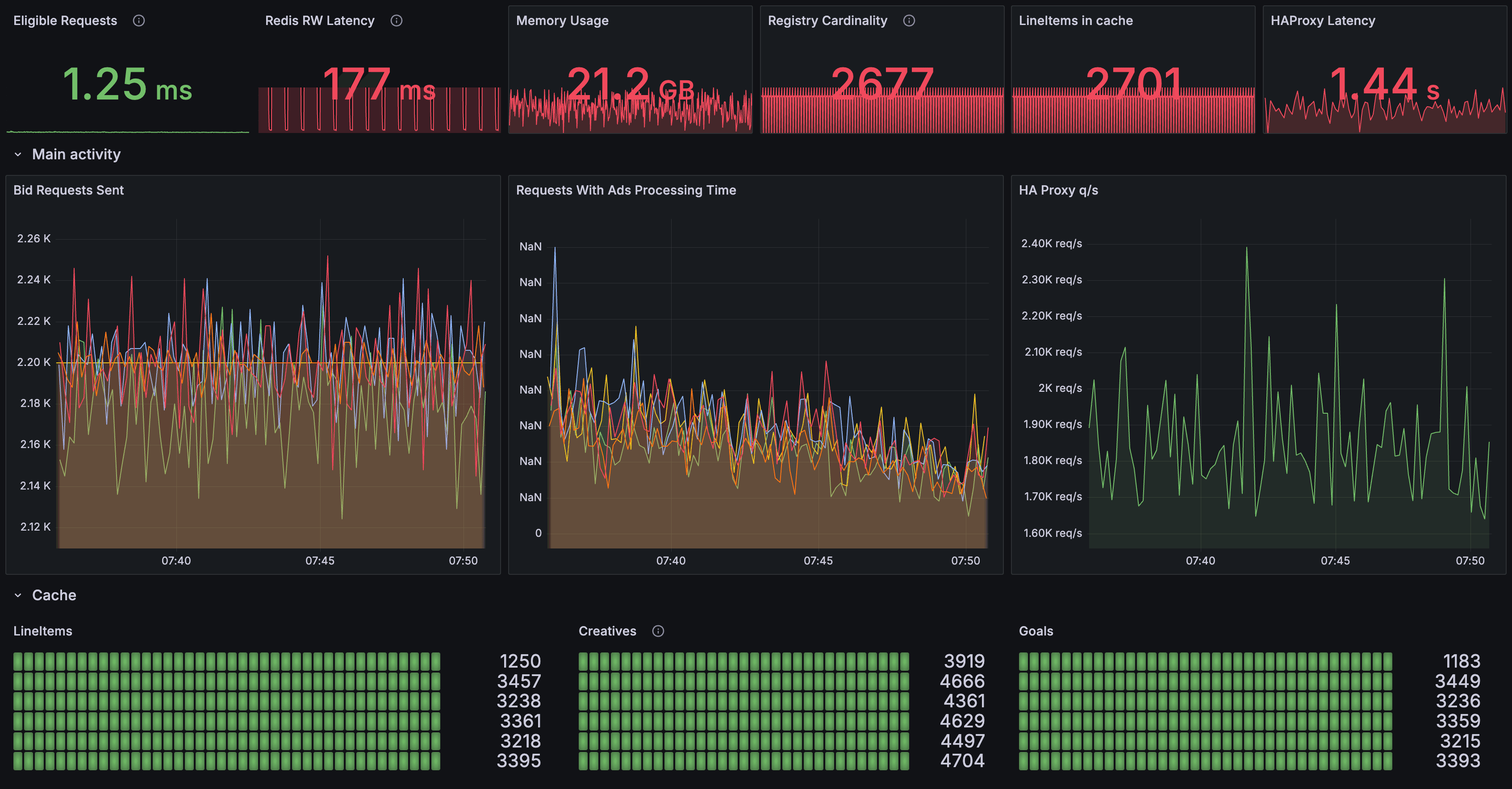1512x789 pixels.
Task: Click the 2K req/s axis label
Action: tap(1060, 388)
